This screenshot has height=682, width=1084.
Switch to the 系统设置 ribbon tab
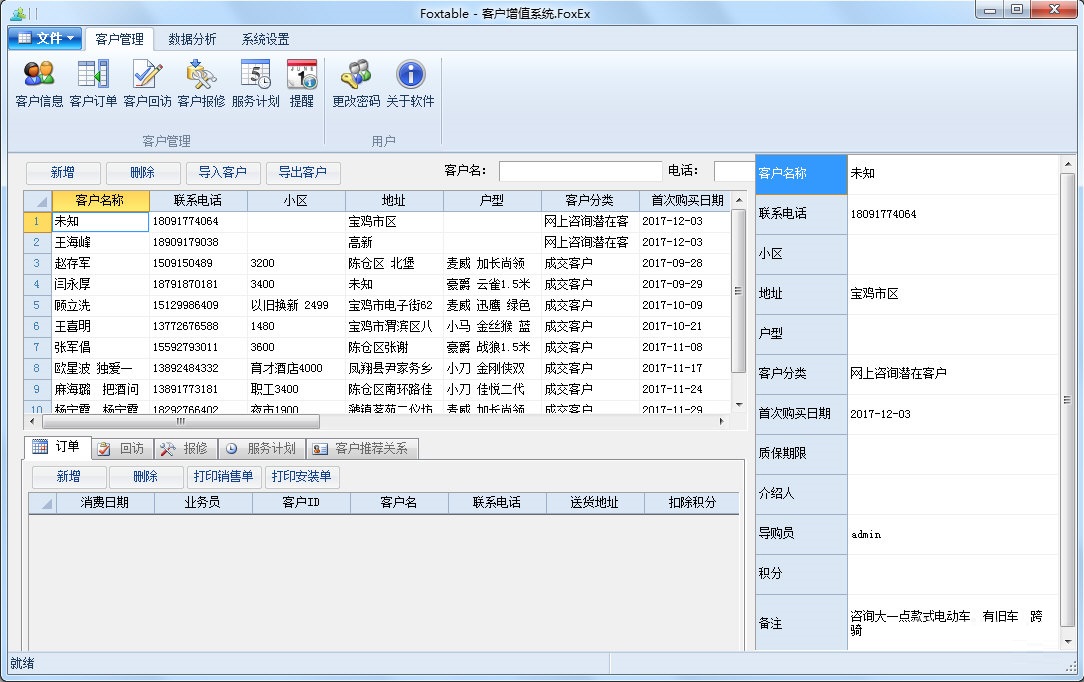click(265, 38)
